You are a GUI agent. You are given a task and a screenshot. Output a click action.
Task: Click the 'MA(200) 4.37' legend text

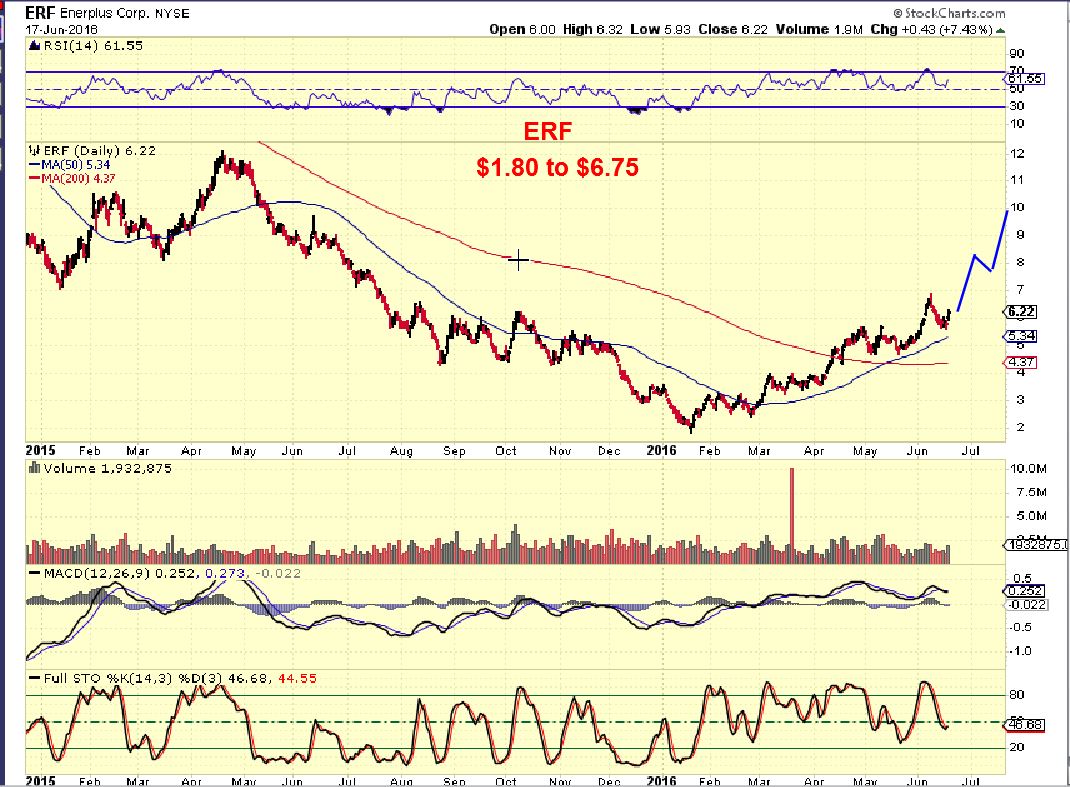tap(78, 179)
